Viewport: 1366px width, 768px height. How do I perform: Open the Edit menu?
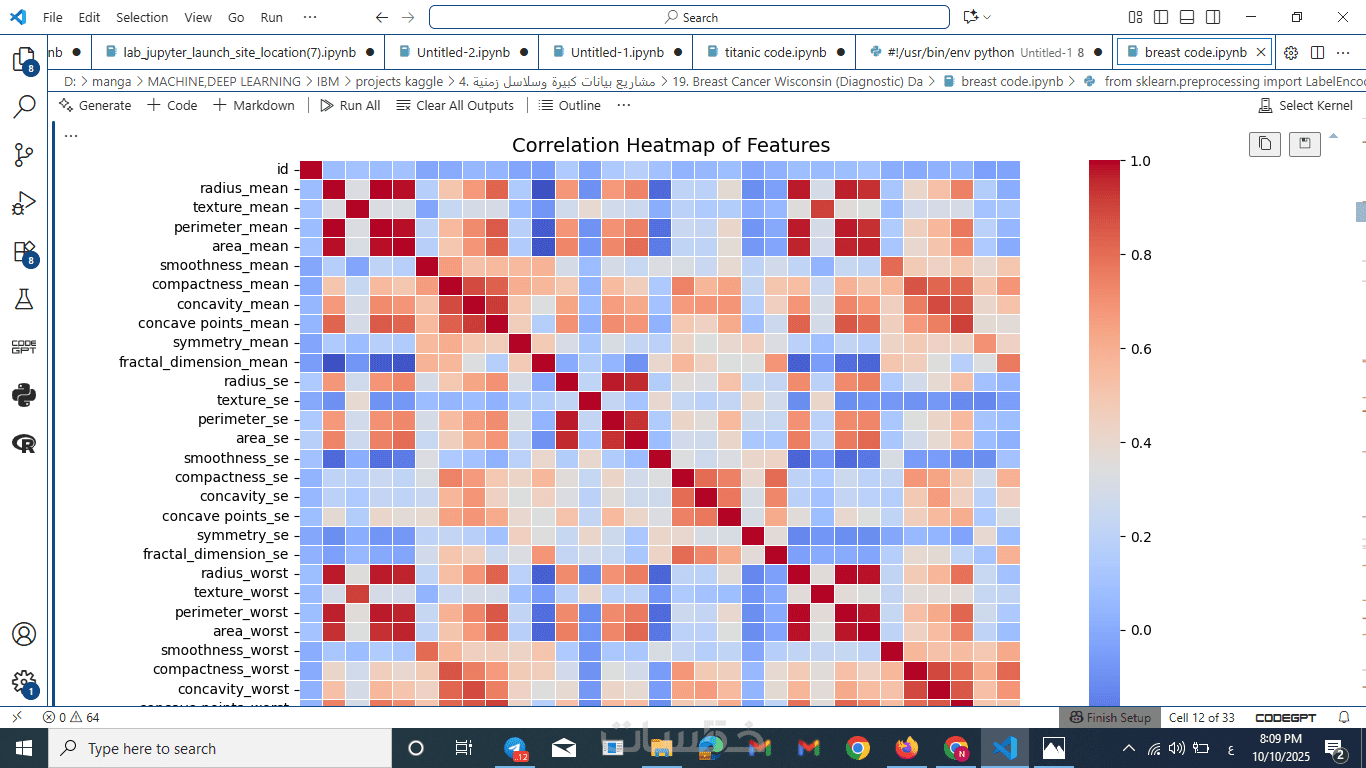[x=89, y=17]
